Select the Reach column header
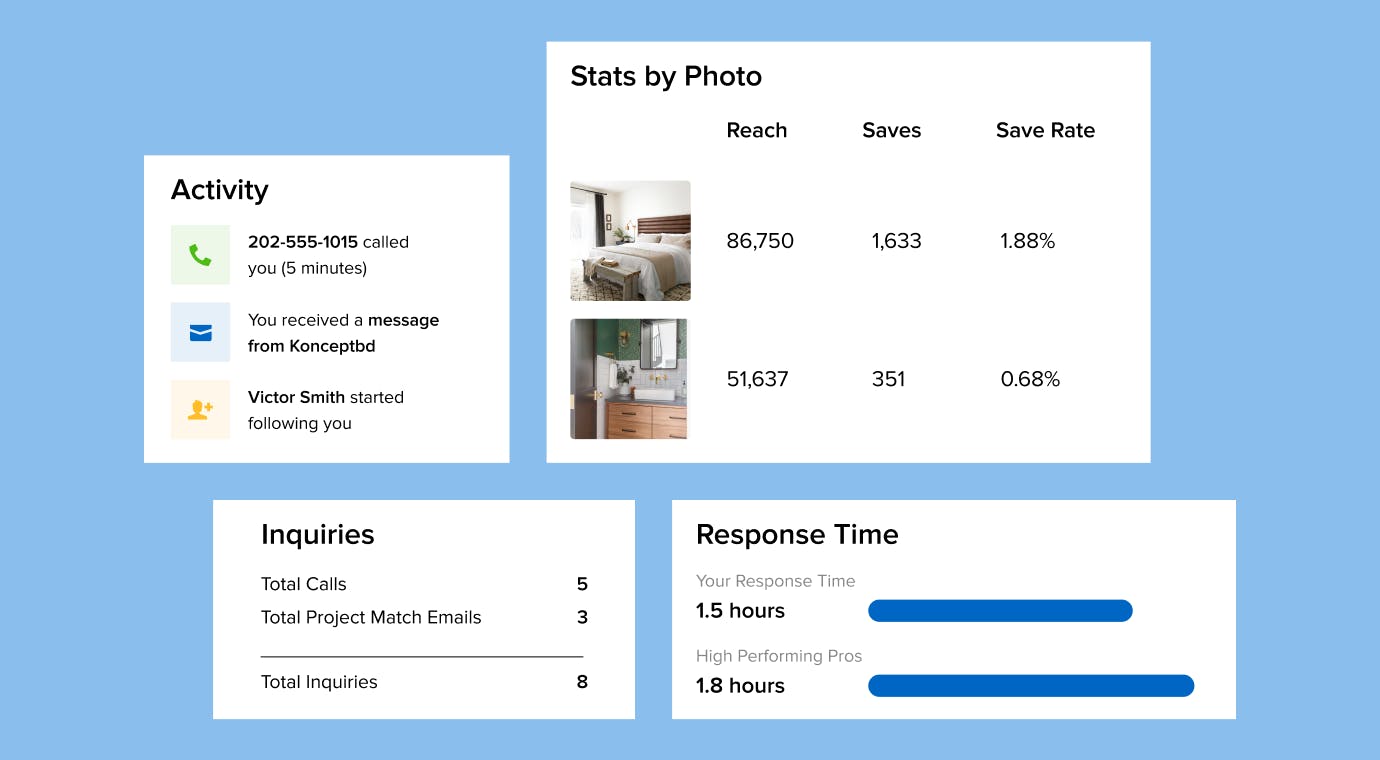The image size is (1380, 760). click(x=756, y=130)
